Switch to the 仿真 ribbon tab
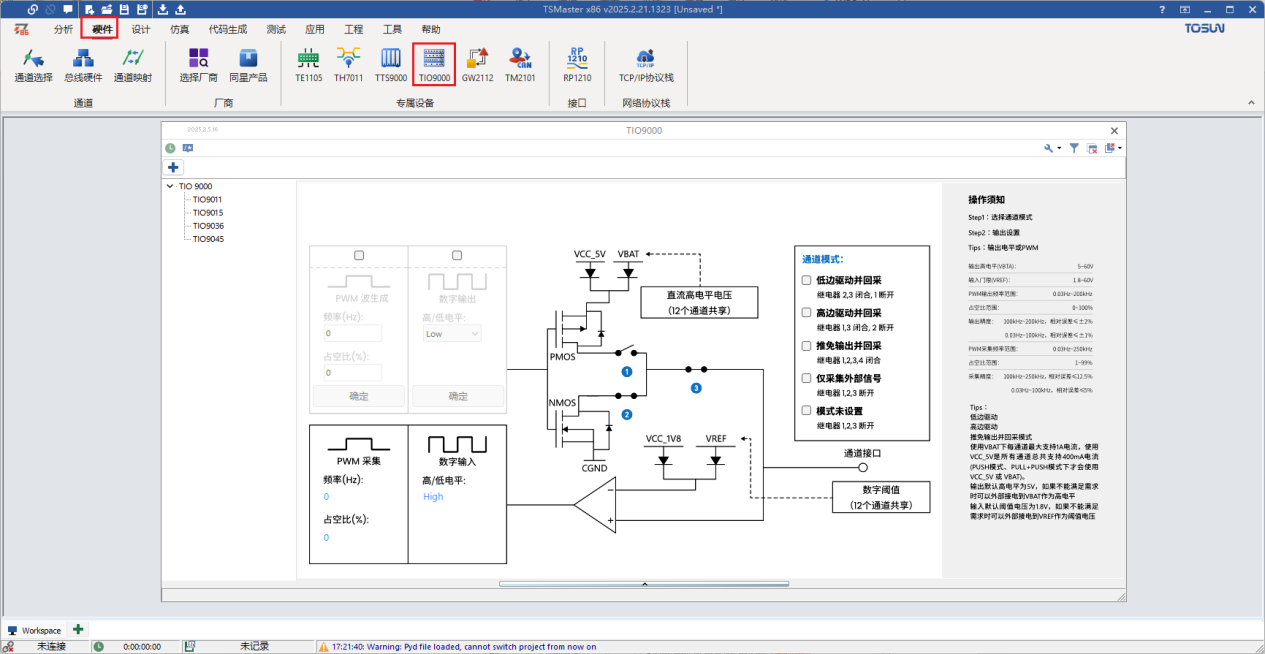This screenshot has height=654, width=1265. click(179, 29)
